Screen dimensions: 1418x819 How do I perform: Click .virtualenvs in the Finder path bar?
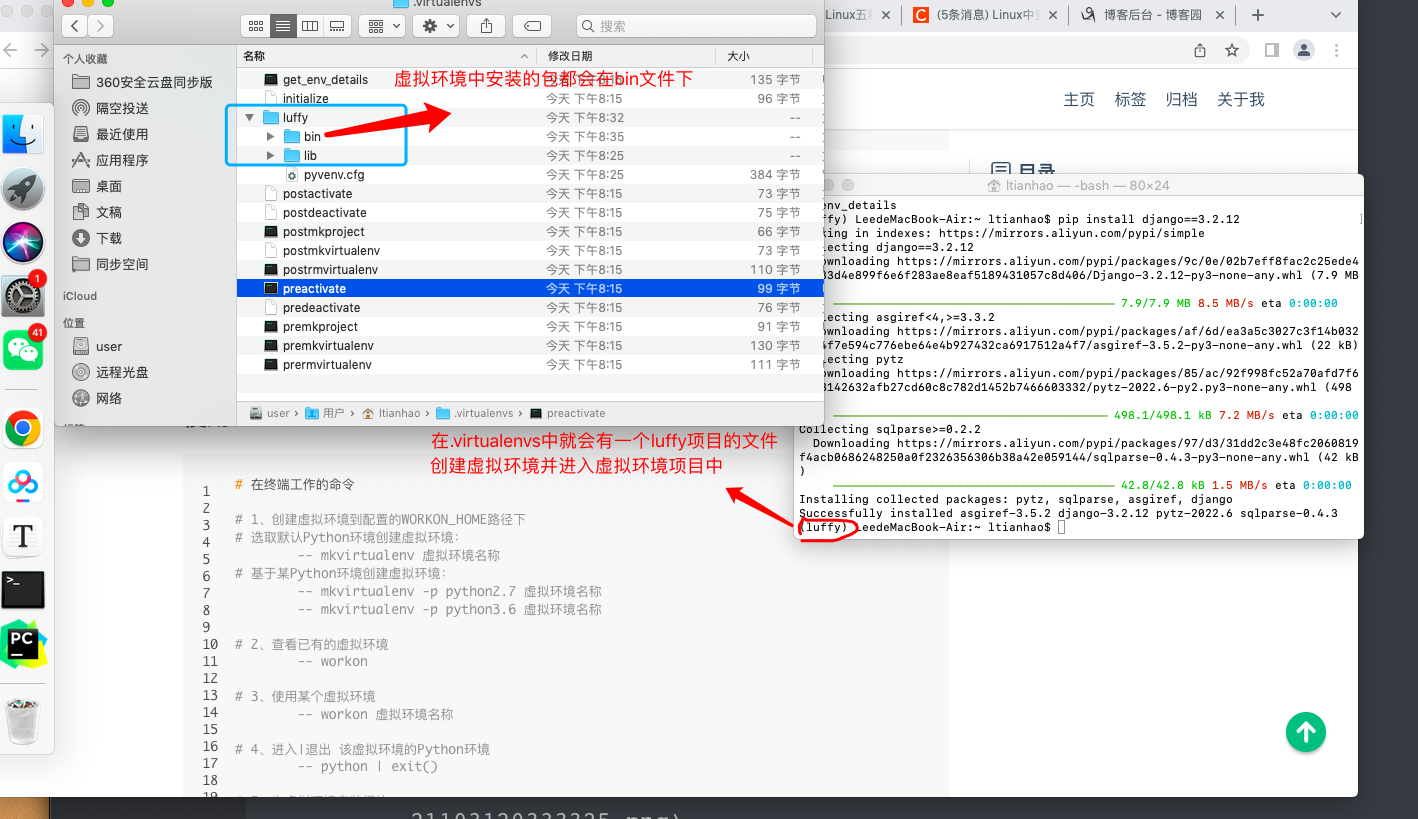click(475, 413)
